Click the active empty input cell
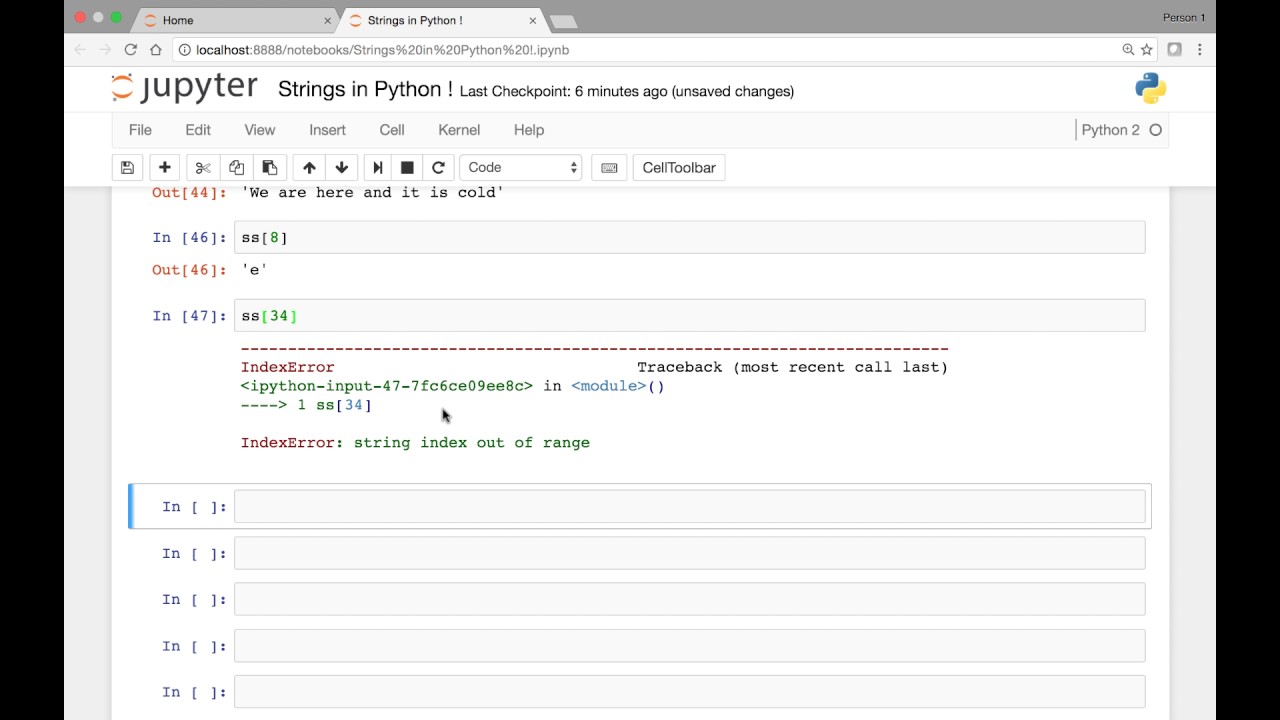1280x720 pixels. point(689,507)
